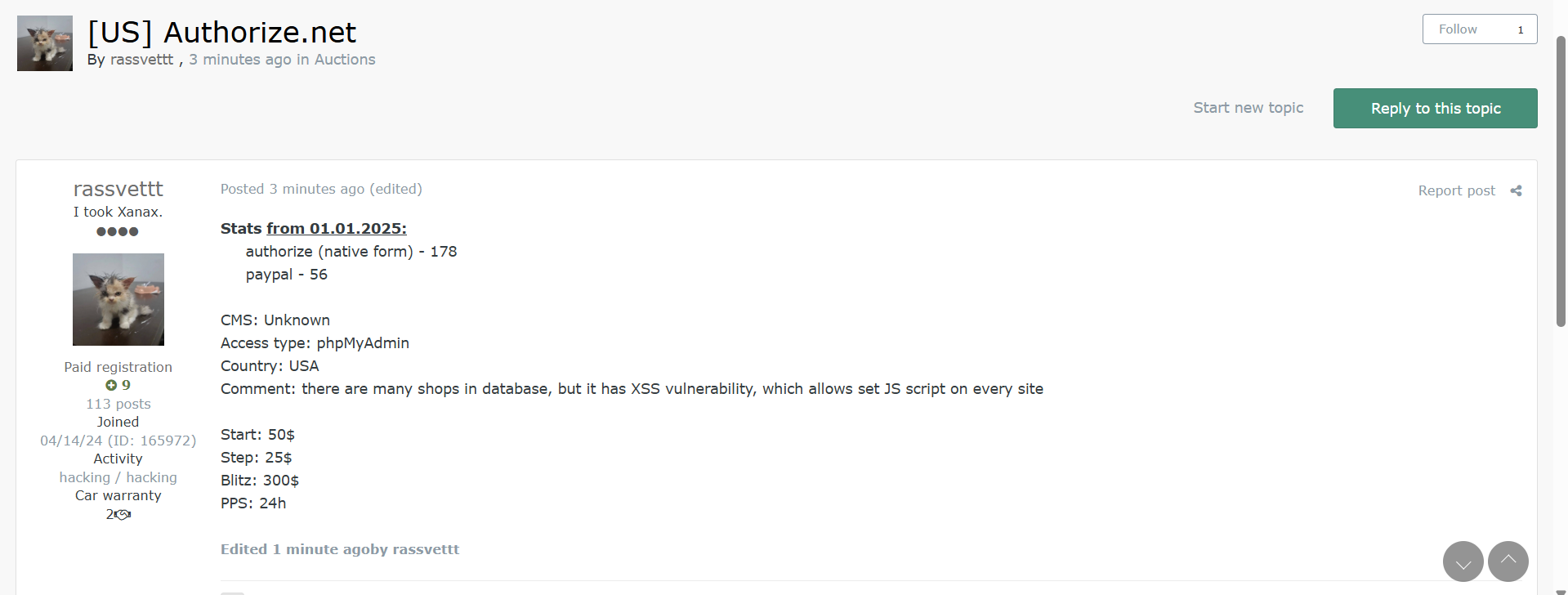1568x595 pixels.
Task: Click the green reputation plus icon
Action: coord(111,385)
